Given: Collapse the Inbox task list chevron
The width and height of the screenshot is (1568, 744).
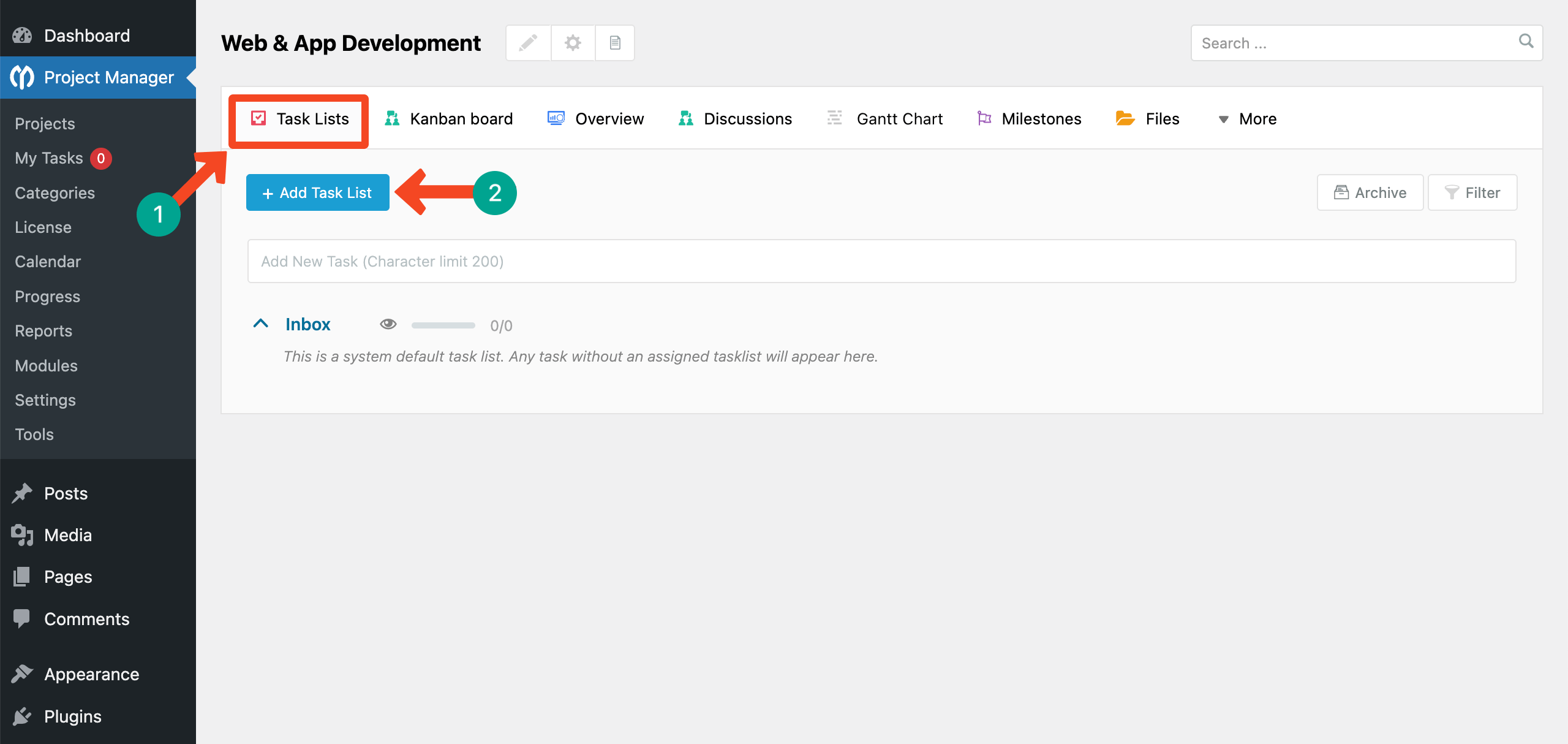Looking at the screenshot, I should click(261, 324).
